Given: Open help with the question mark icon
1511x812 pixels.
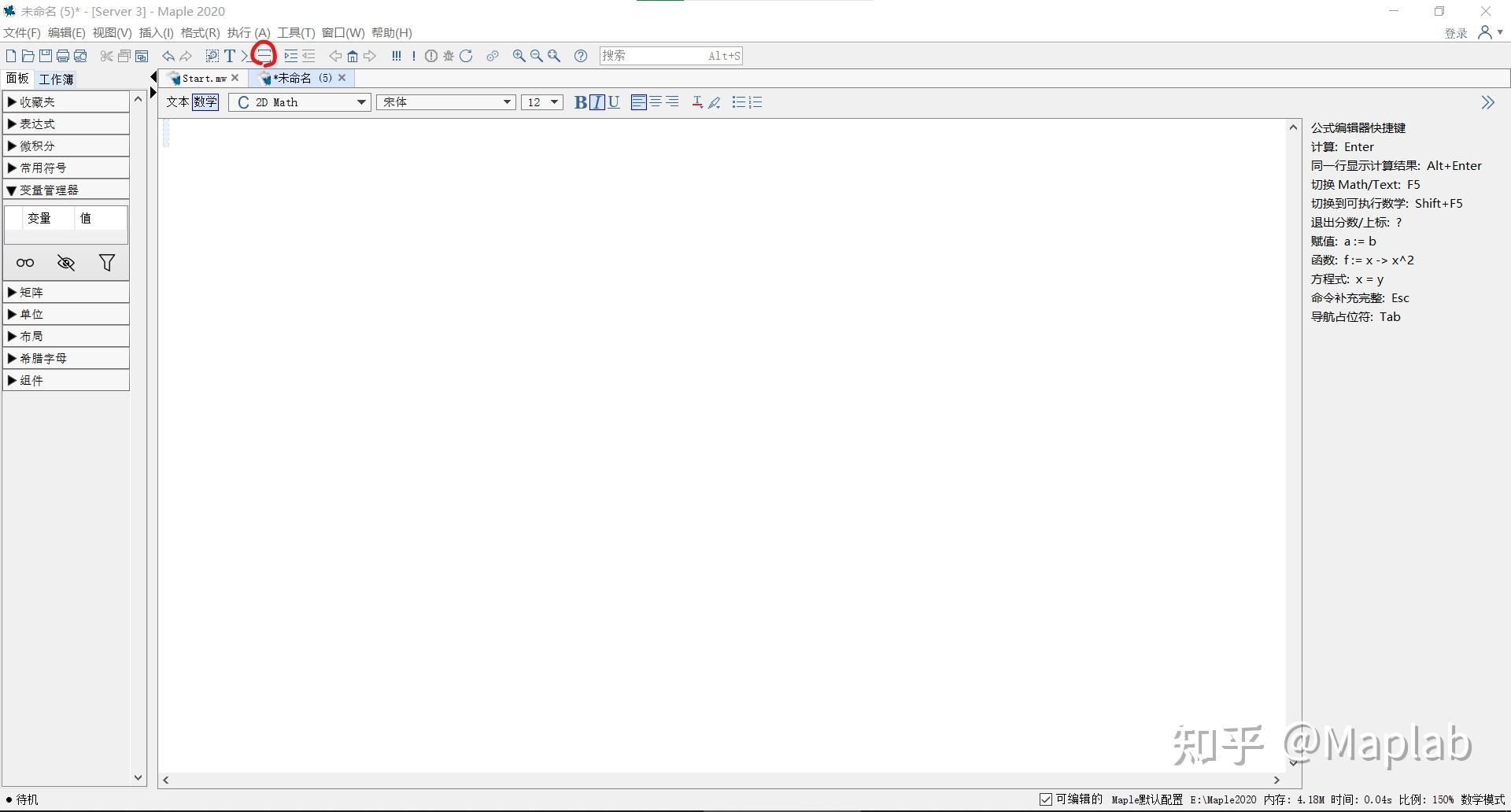Looking at the screenshot, I should click(x=581, y=56).
